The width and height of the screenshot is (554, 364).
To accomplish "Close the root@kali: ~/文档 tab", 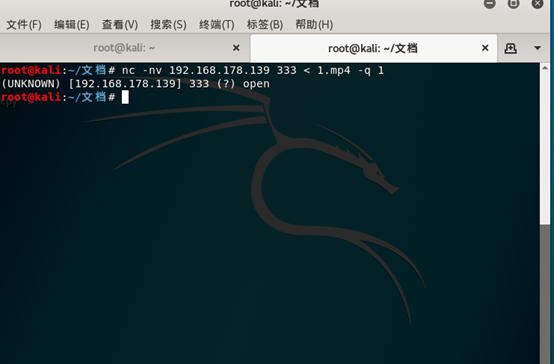I will coord(485,48).
